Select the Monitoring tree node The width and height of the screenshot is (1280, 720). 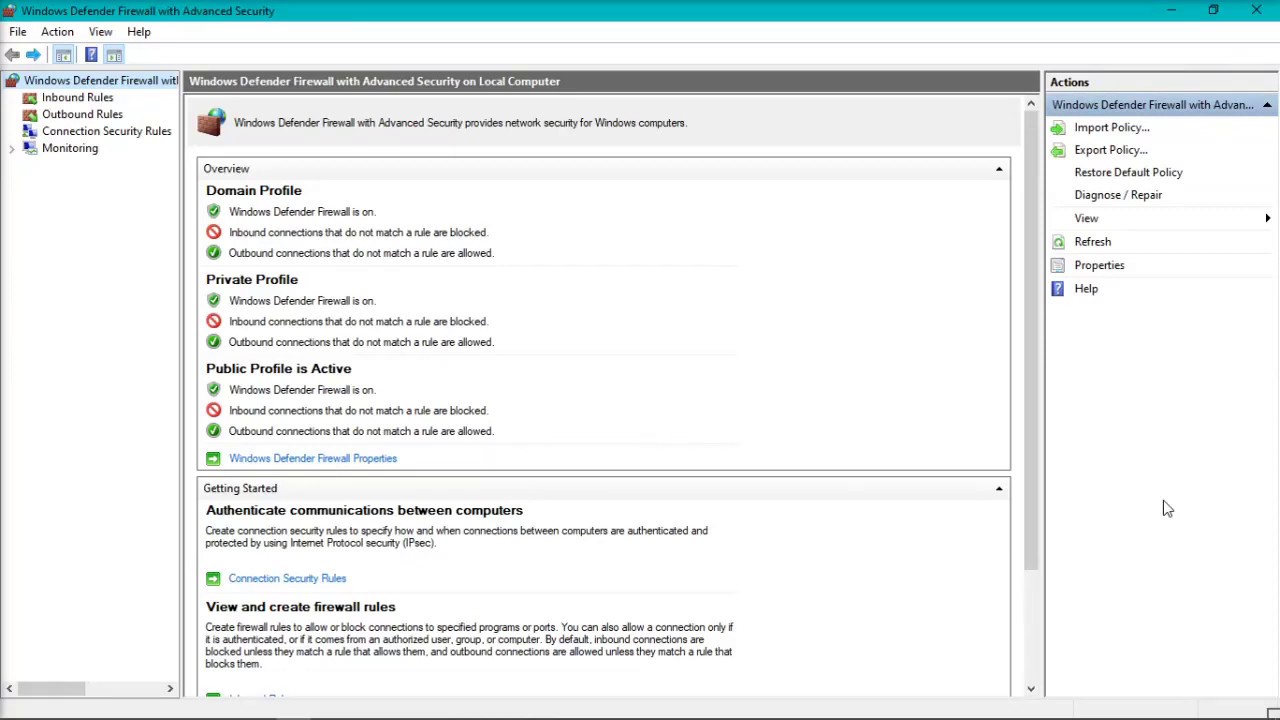coord(70,148)
